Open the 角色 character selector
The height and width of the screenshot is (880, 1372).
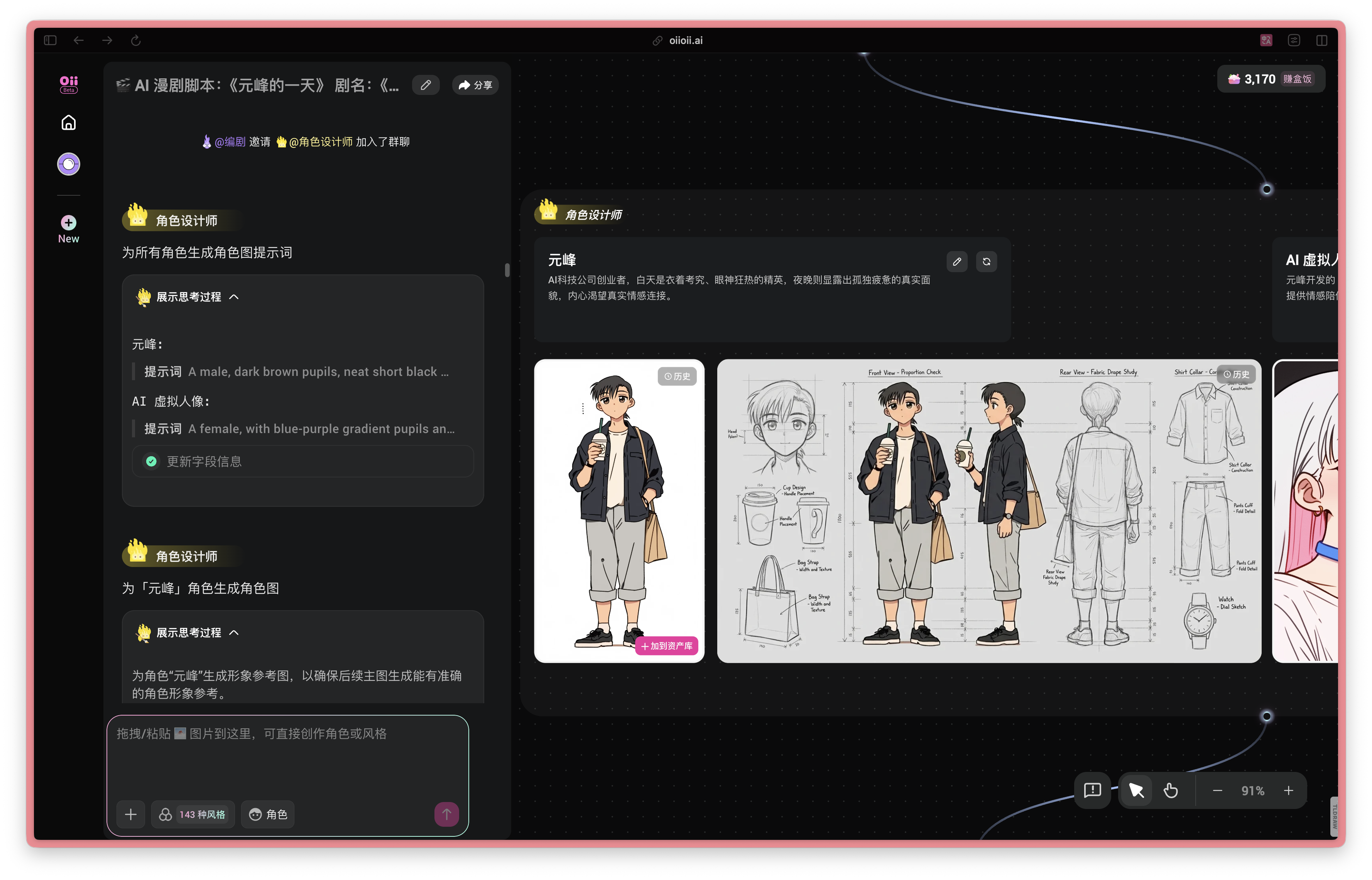[268, 814]
